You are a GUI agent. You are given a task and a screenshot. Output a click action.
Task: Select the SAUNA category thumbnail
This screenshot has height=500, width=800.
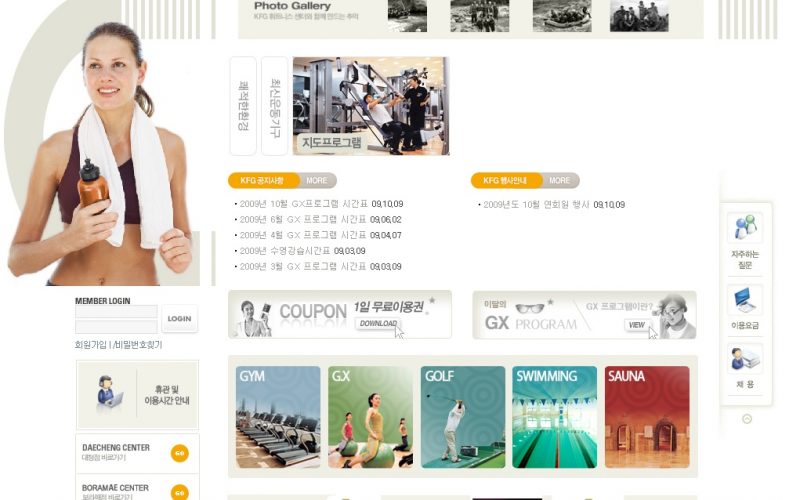click(646, 417)
